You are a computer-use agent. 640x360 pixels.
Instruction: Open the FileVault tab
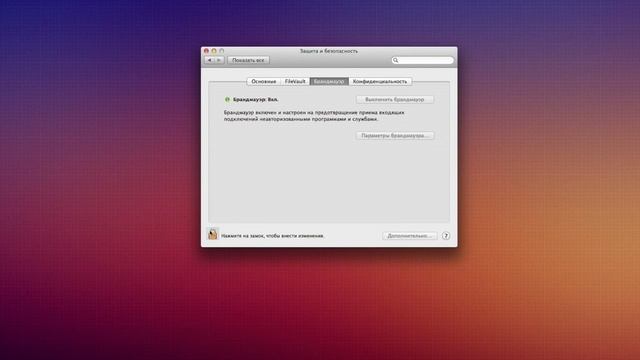(x=295, y=81)
